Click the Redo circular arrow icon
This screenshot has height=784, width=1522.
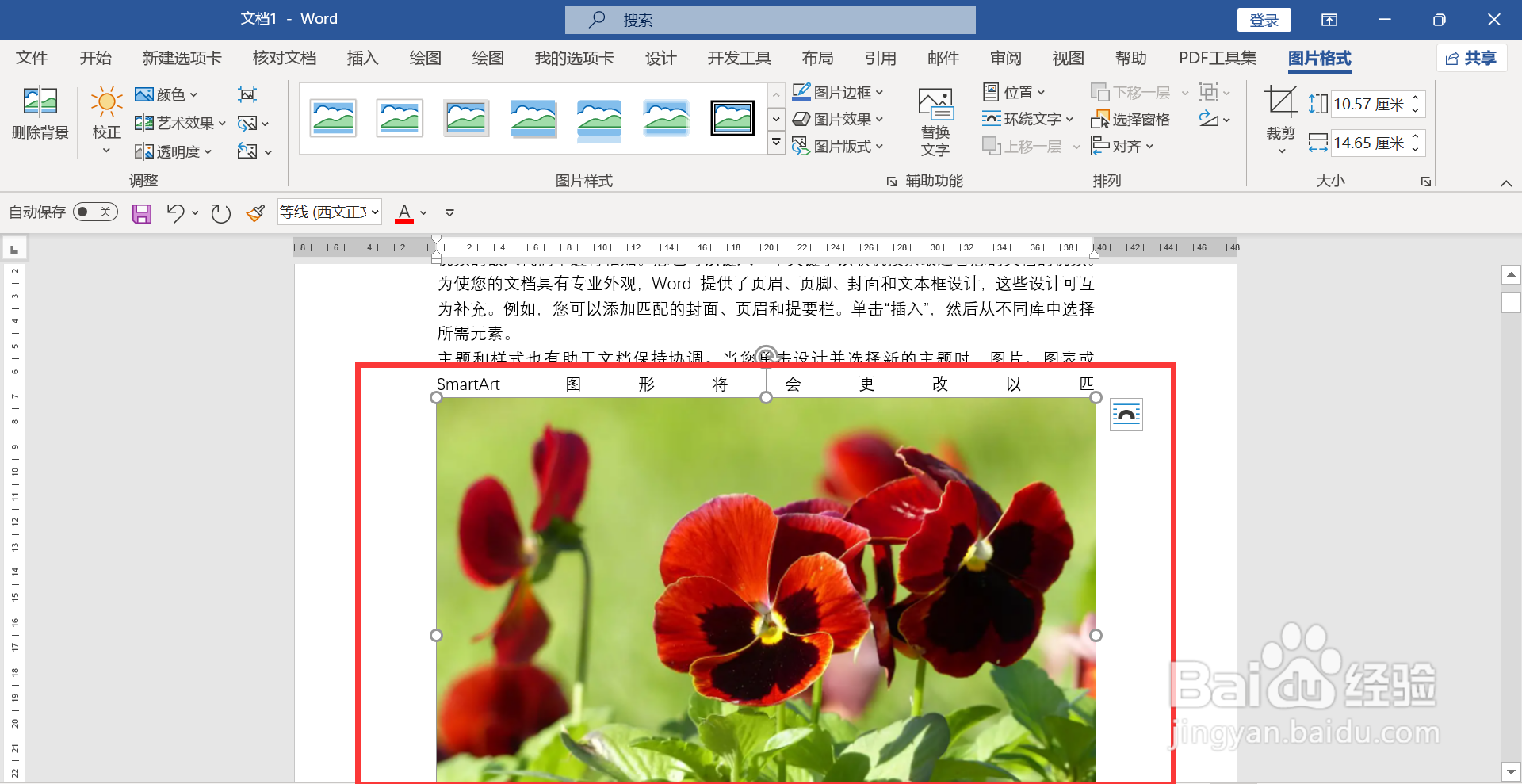[220, 213]
